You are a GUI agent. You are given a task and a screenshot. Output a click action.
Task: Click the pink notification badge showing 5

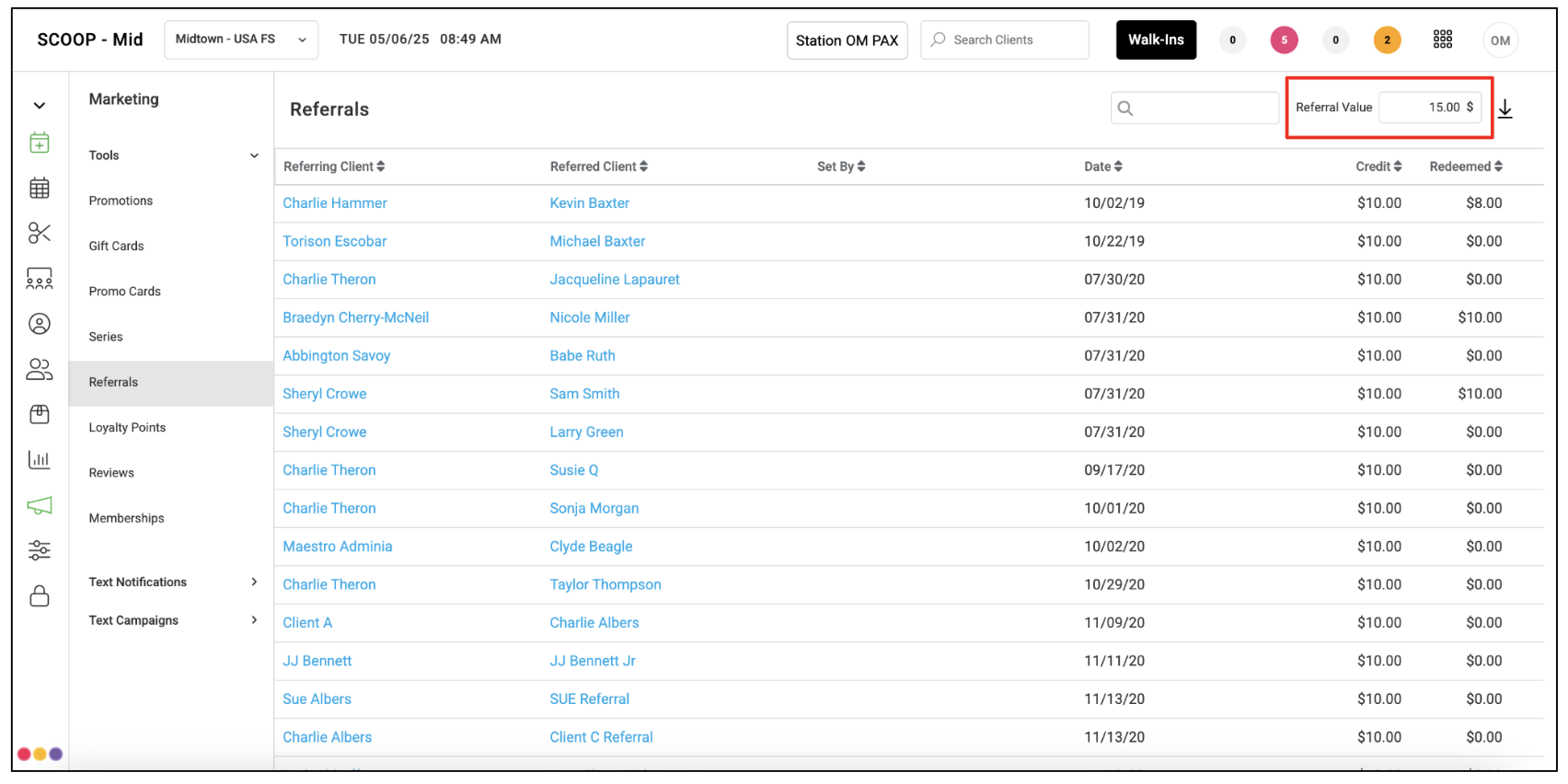(1285, 40)
